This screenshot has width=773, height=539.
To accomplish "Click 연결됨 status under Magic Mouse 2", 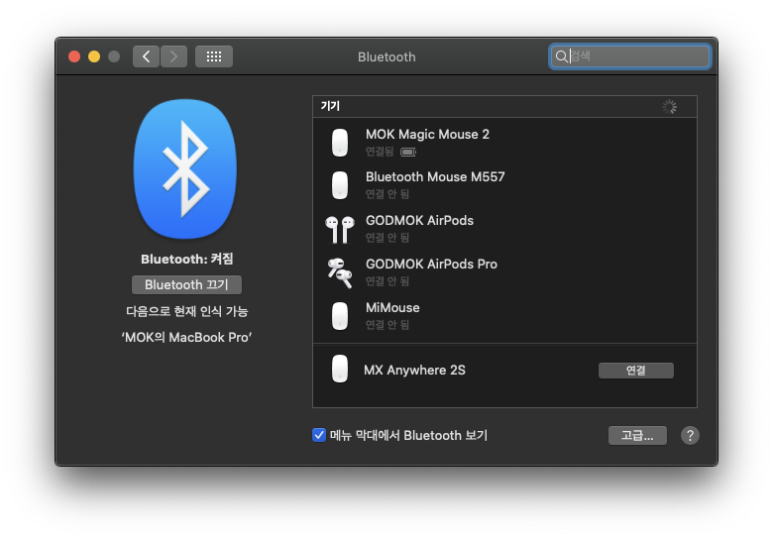I will tap(380, 152).
